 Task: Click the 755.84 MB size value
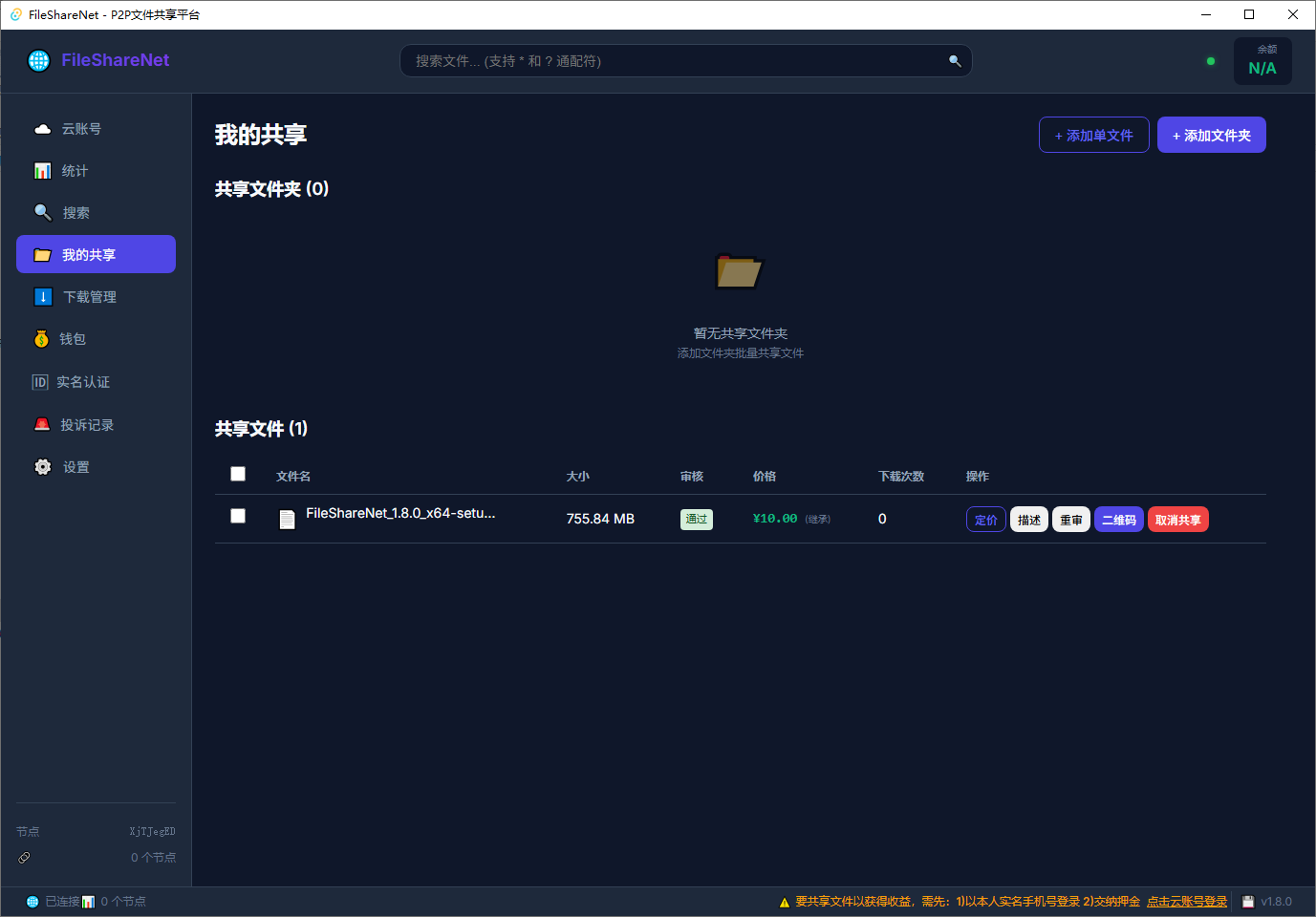point(600,519)
